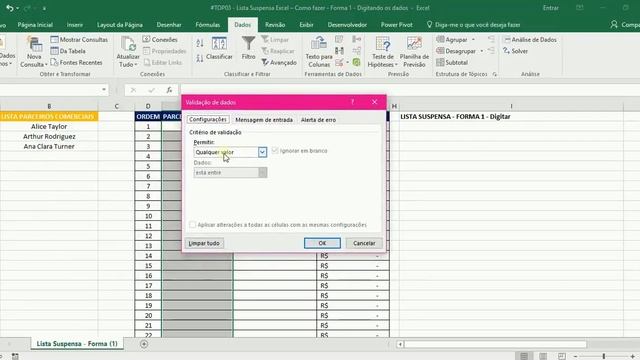640x360 pixels.
Task: Click Mostrar Consultas
Action: [x=79, y=40]
